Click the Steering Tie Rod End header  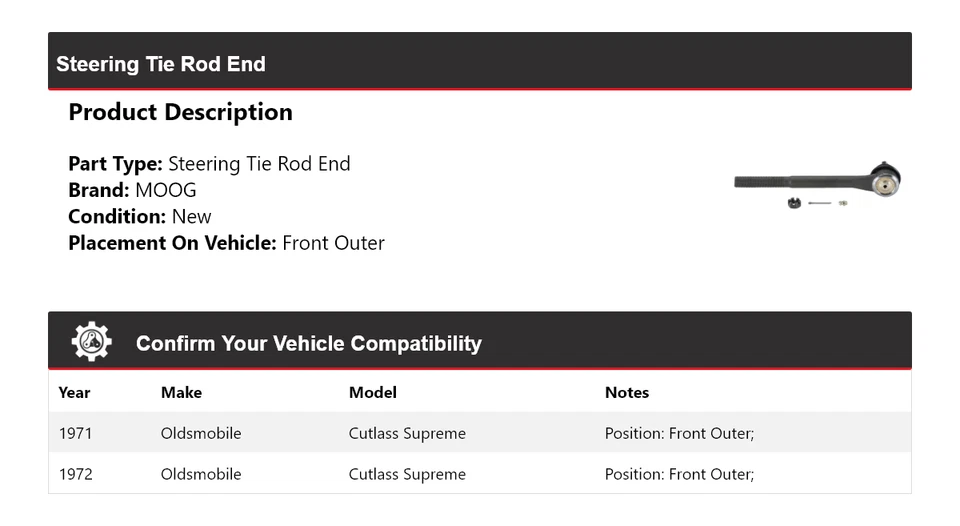161,64
